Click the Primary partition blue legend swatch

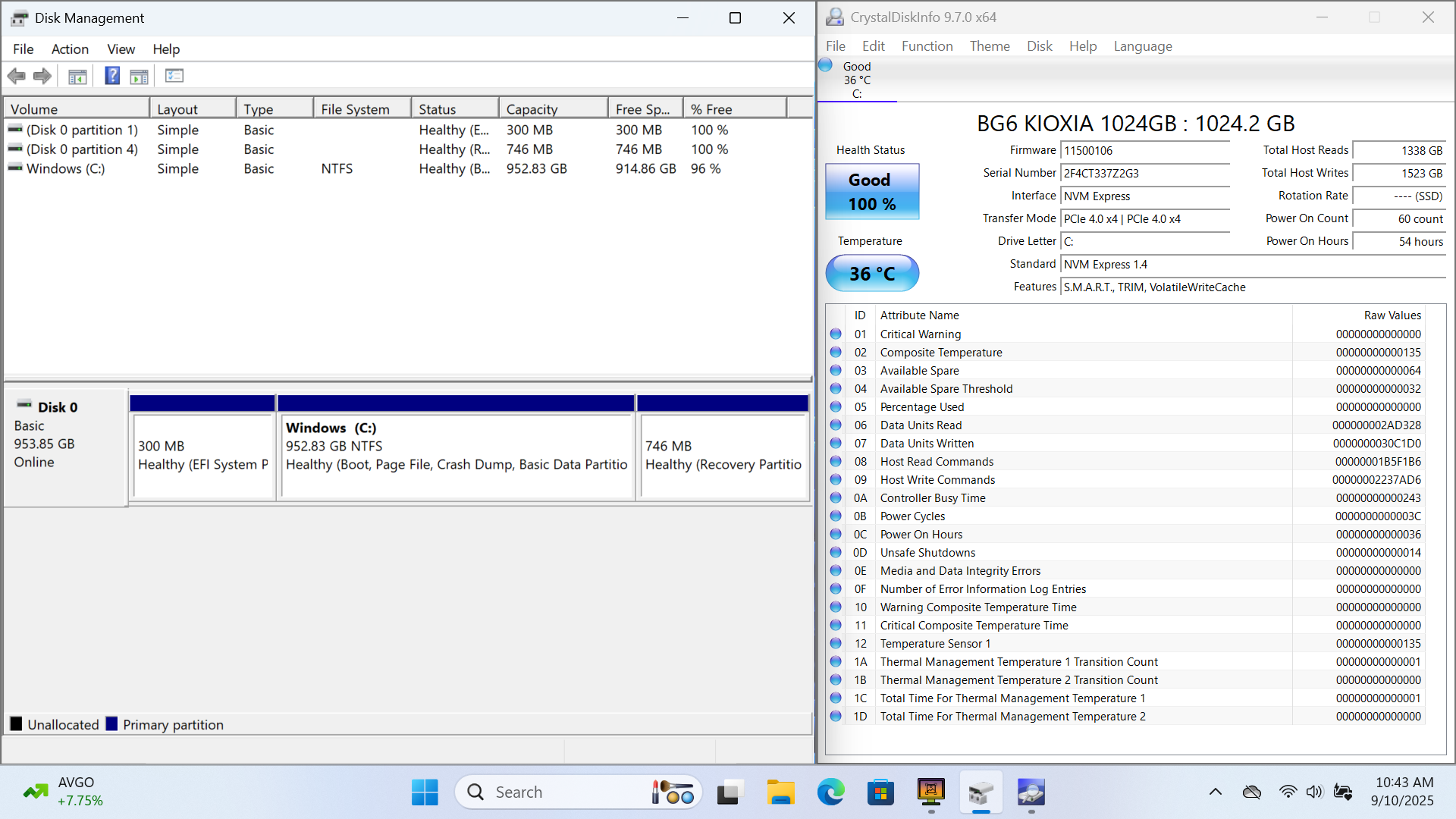click(x=111, y=723)
